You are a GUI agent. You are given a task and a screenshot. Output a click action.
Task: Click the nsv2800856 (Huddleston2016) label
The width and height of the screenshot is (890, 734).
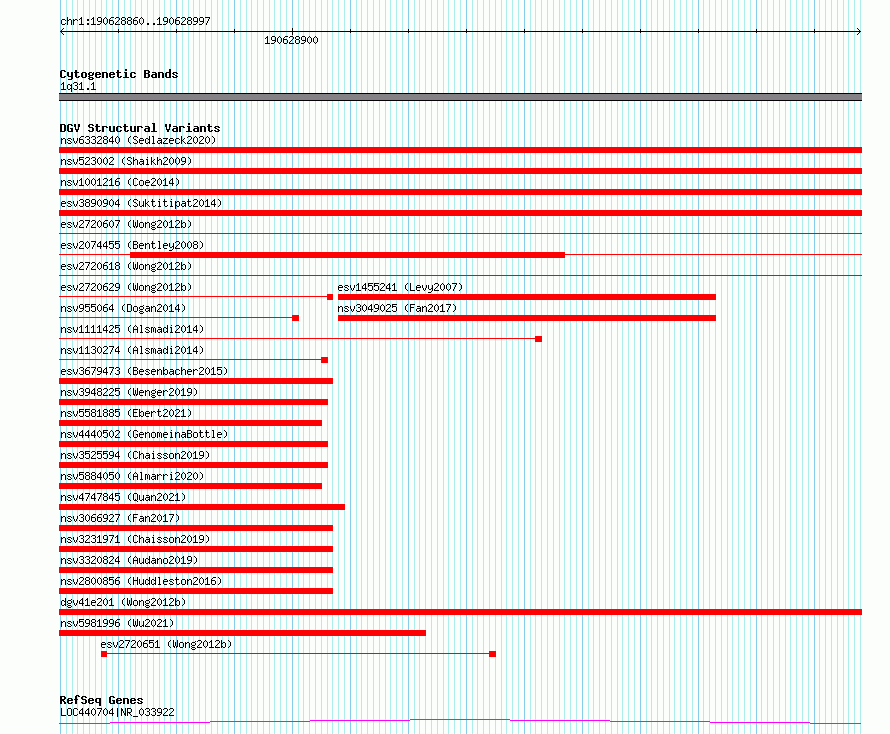141,581
